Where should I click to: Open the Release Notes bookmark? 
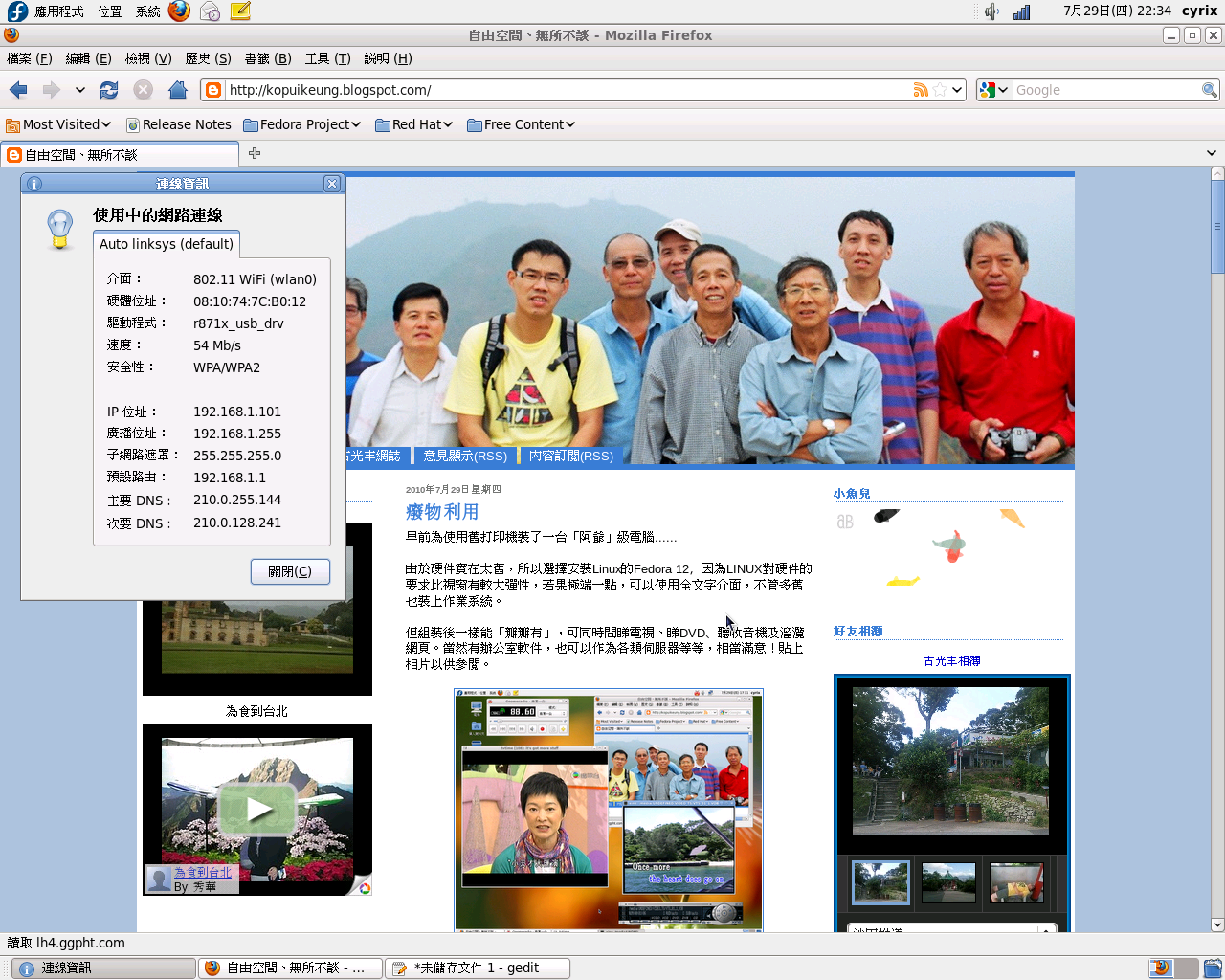179,124
